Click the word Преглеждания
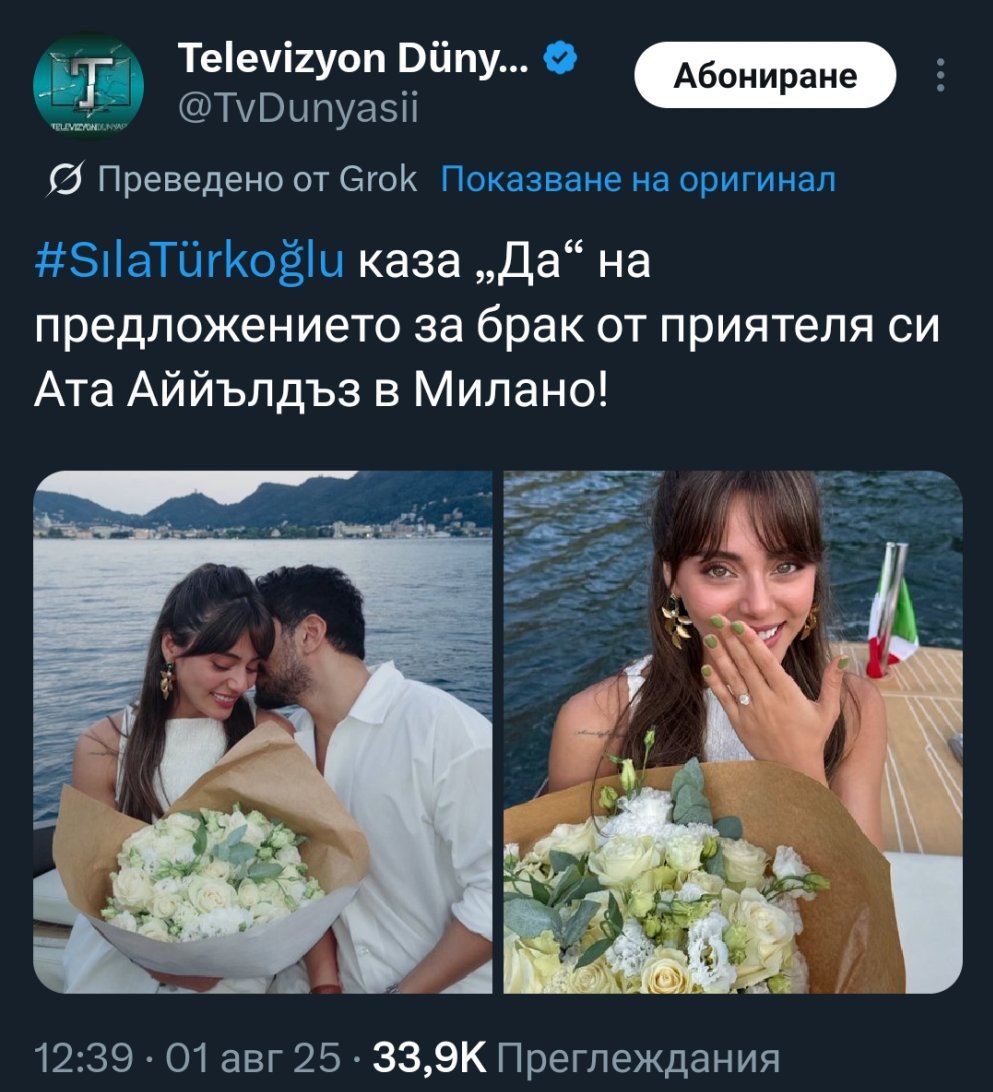Viewport: 993px width, 1092px height. [639, 1059]
